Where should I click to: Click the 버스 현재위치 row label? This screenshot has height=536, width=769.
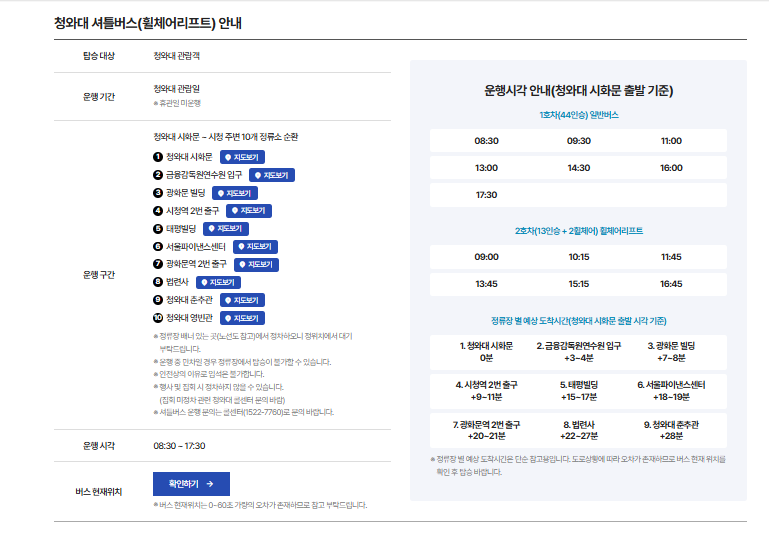coord(99,491)
